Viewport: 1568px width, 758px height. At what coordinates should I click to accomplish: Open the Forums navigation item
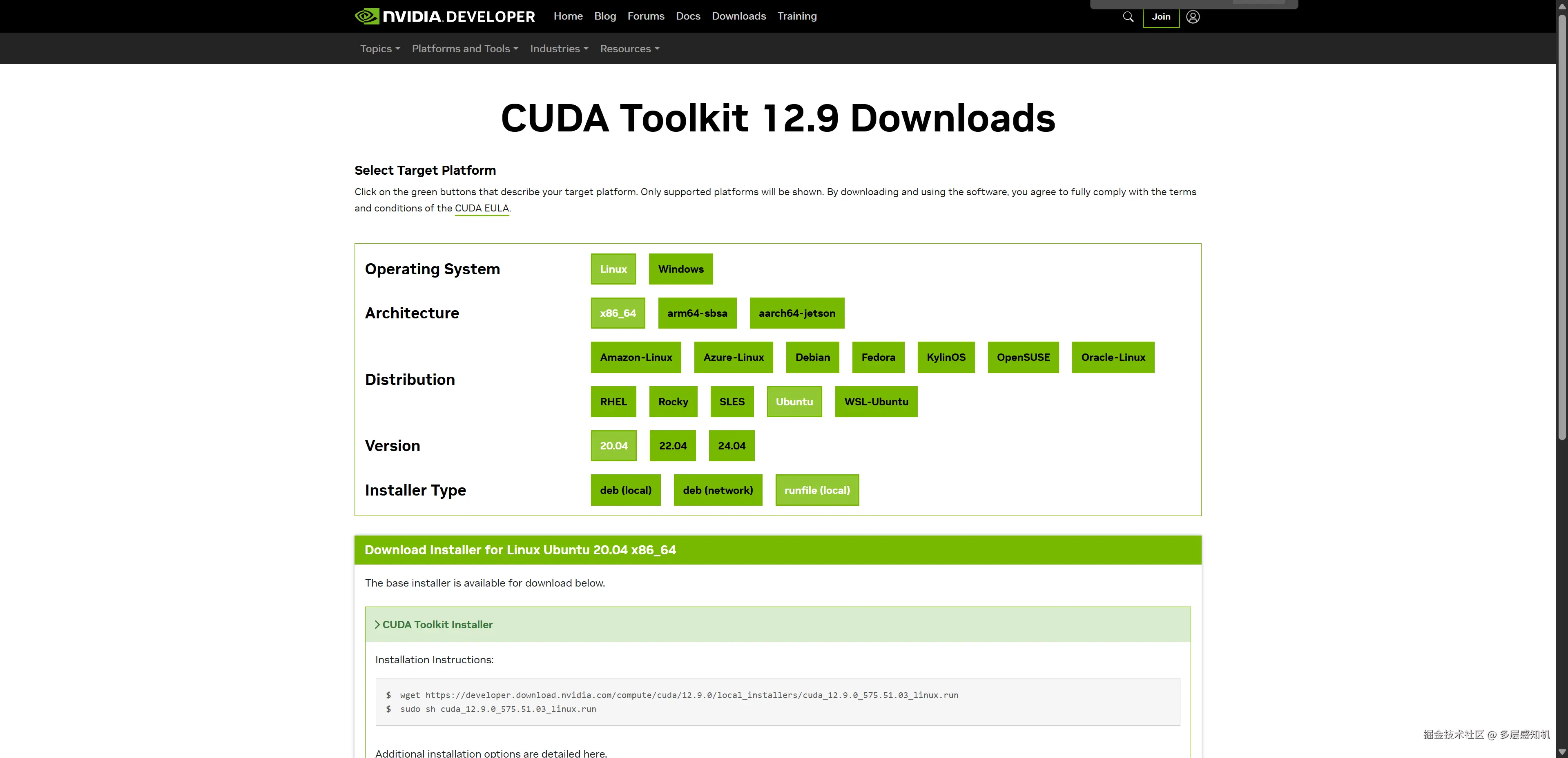646,16
